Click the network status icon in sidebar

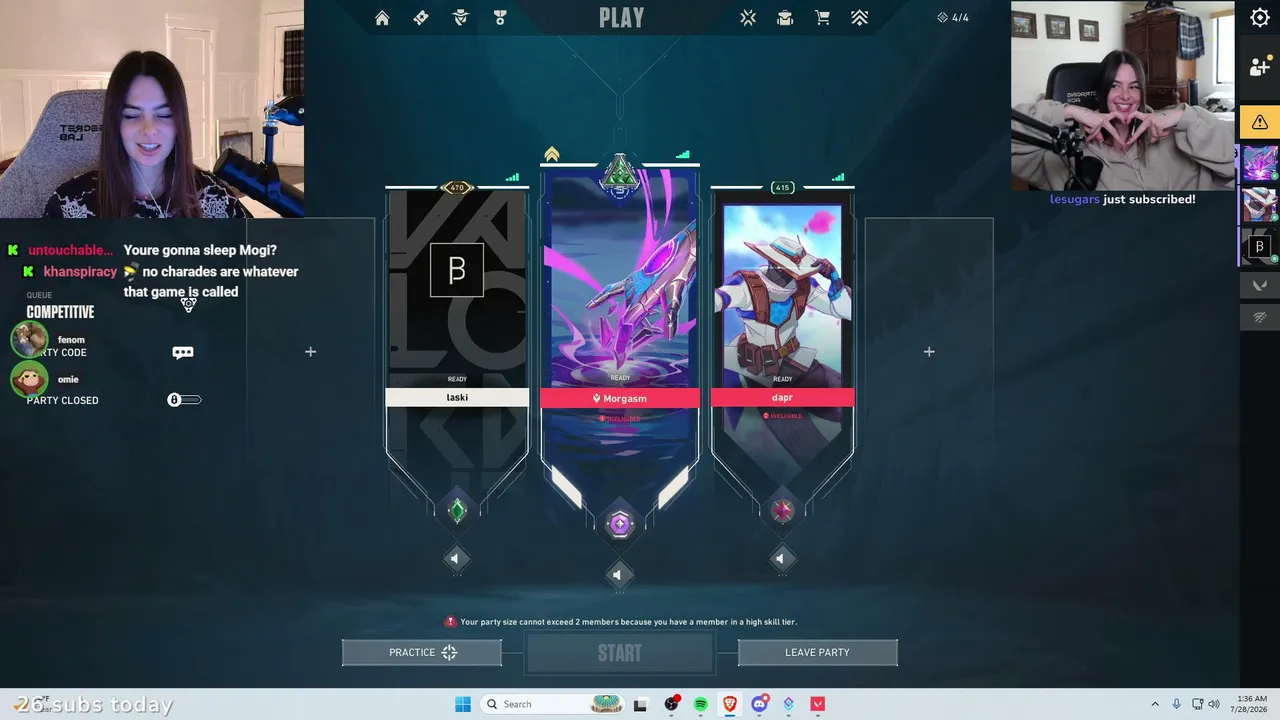pyautogui.click(x=1260, y=318)
